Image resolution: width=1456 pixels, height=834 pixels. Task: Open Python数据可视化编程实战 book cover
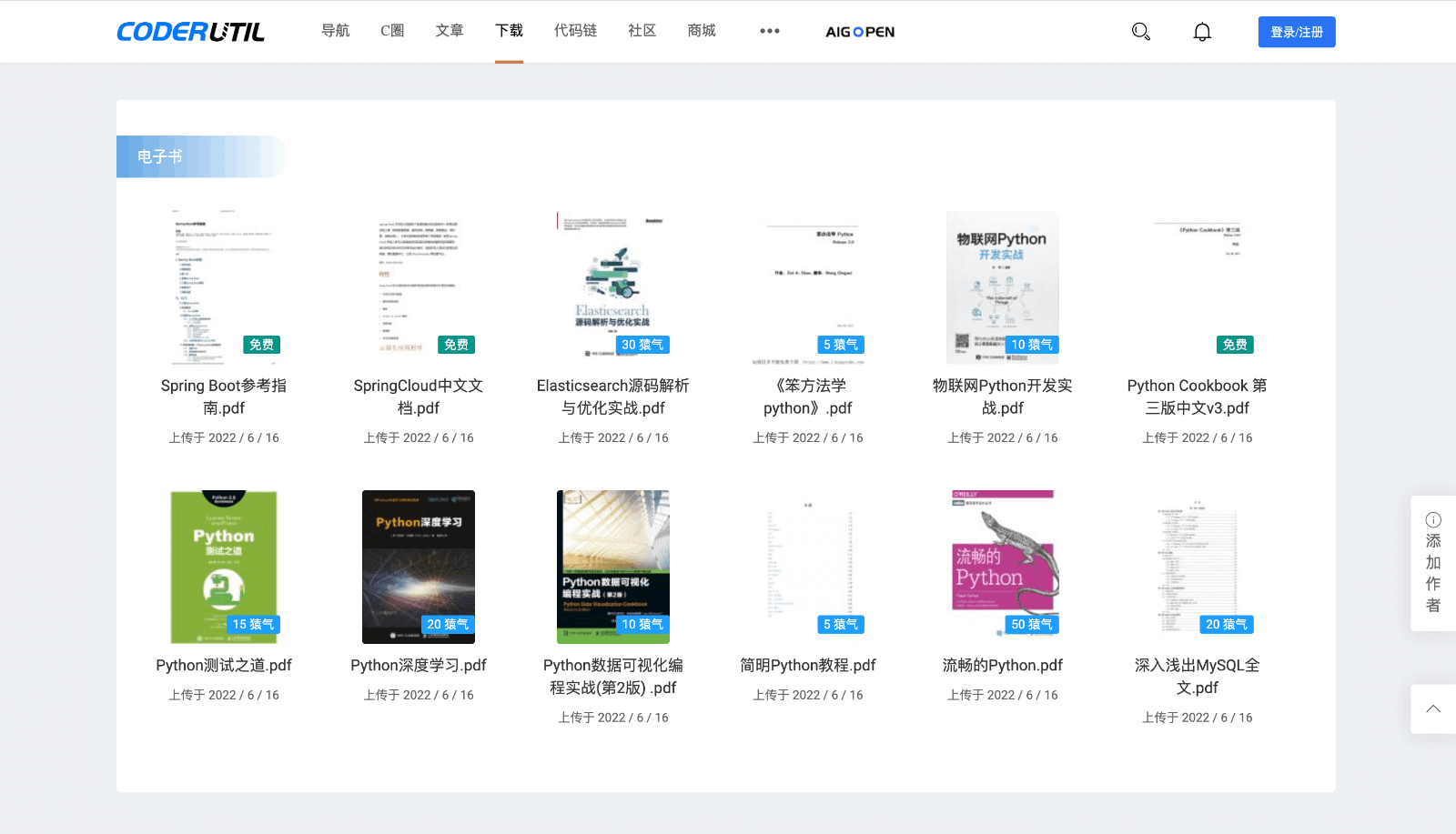tap(613, 567)
